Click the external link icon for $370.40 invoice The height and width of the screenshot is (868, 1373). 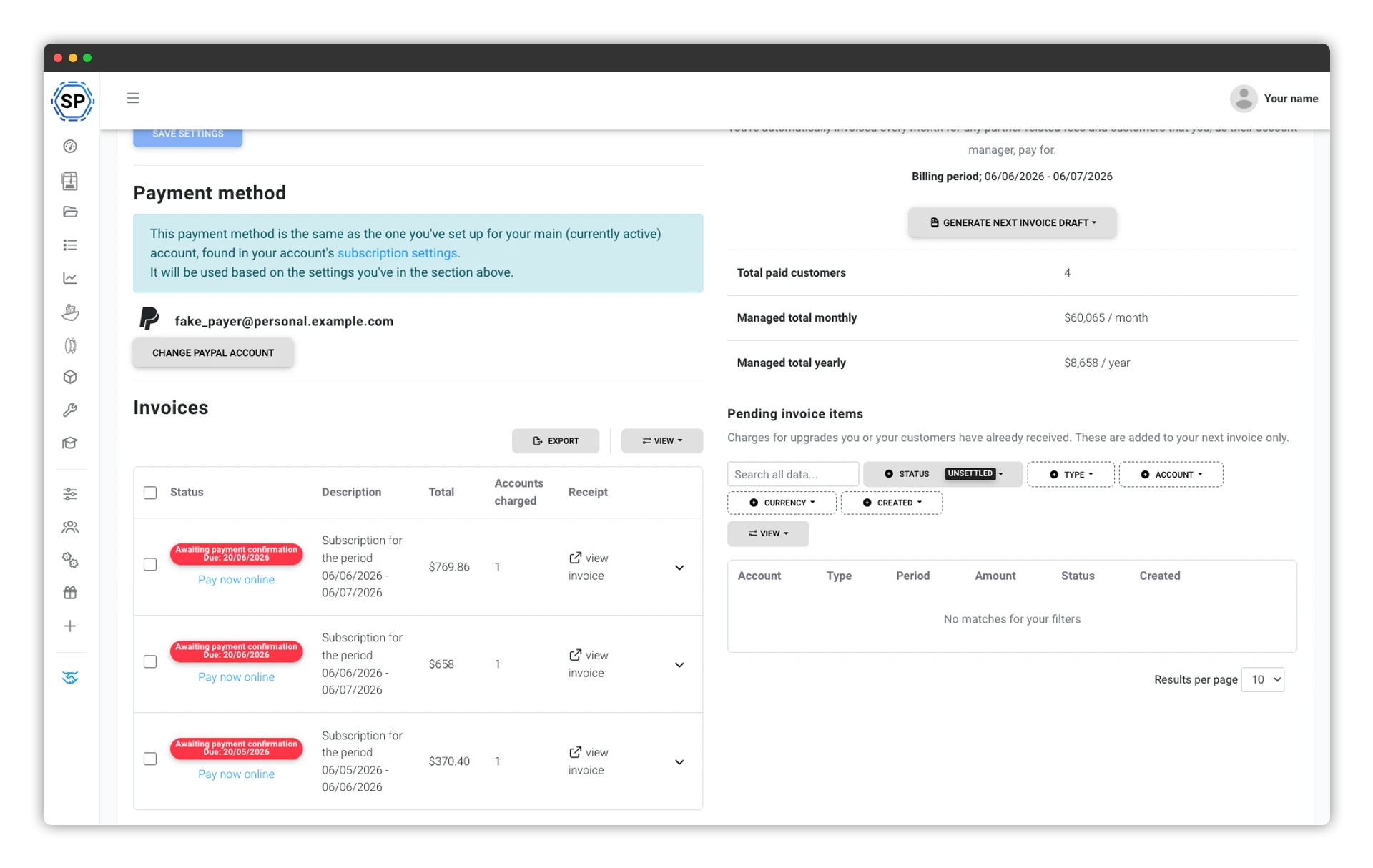[x=575, y=752]
